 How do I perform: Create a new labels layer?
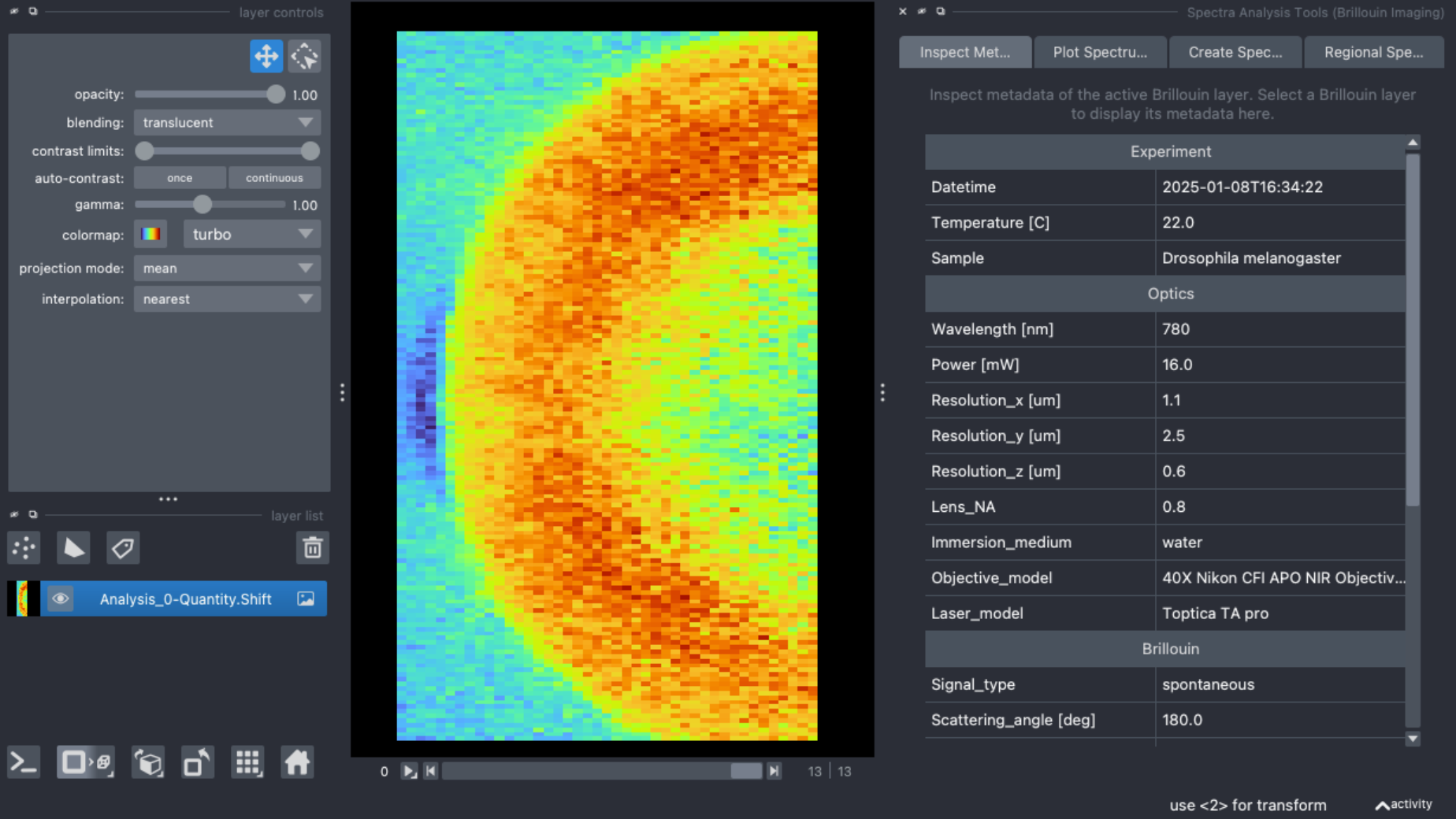click(x=123, y=547)
